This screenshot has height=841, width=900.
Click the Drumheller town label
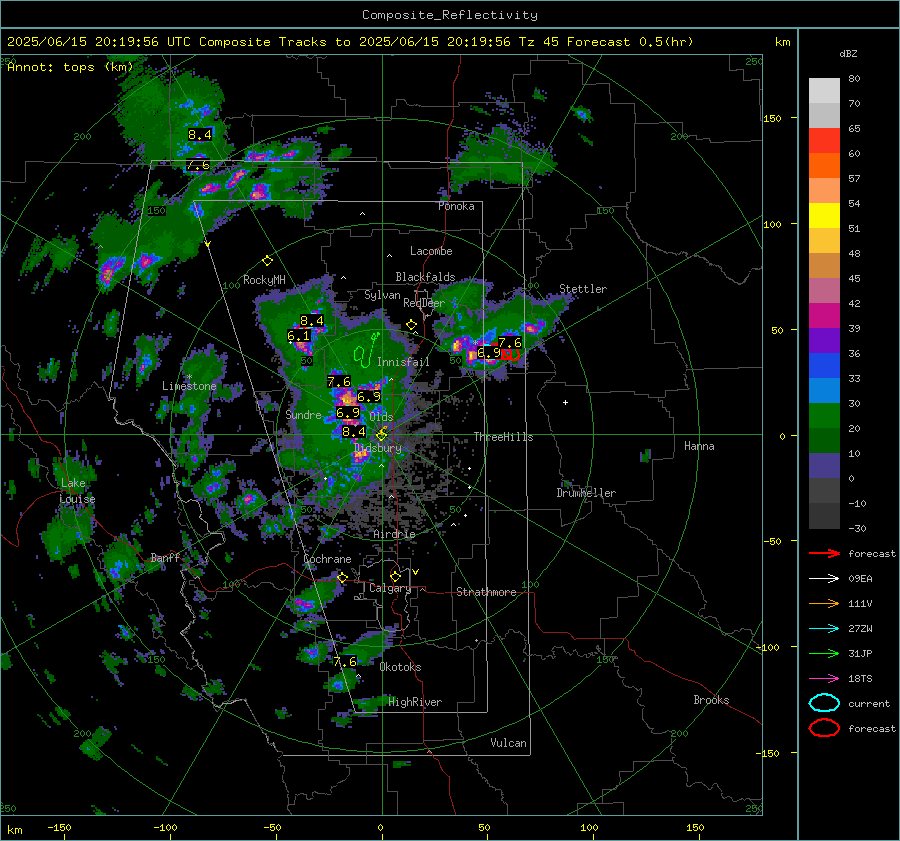point(586,493)
